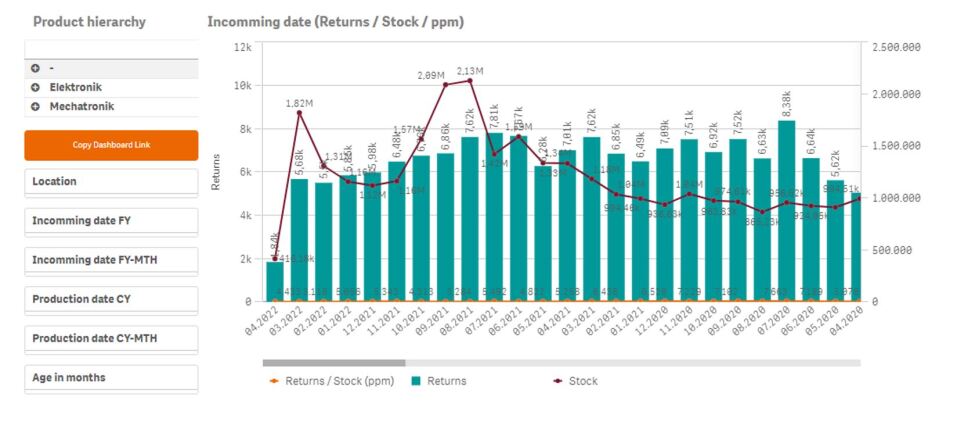Select the Returns bar for 05.2020

click(836, 241)
